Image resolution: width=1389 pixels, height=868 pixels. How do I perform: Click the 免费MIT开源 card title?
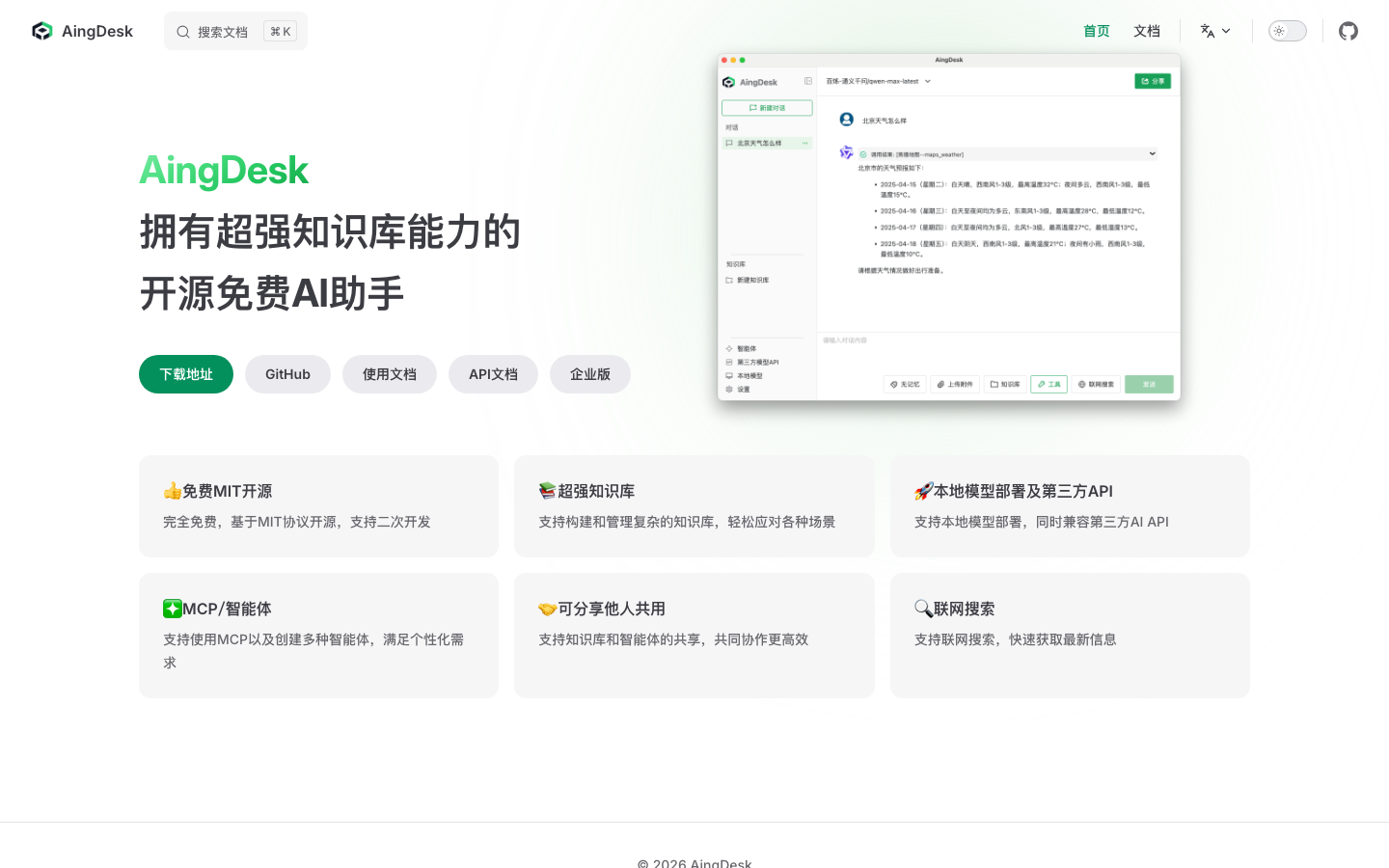click(228, 491)
